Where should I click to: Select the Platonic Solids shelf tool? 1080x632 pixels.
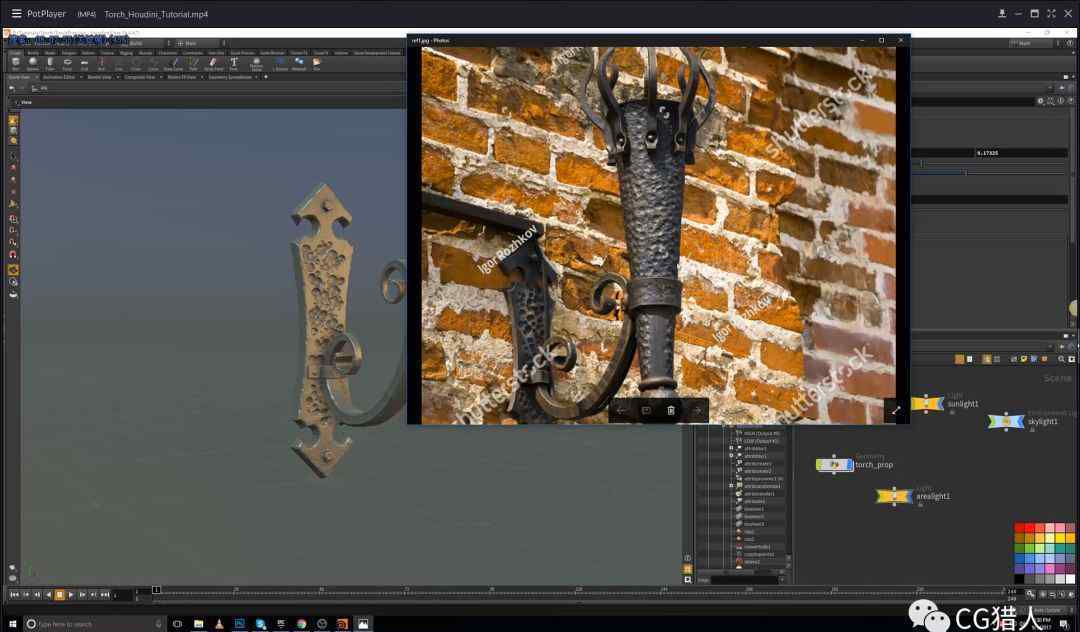click(256, 64)
